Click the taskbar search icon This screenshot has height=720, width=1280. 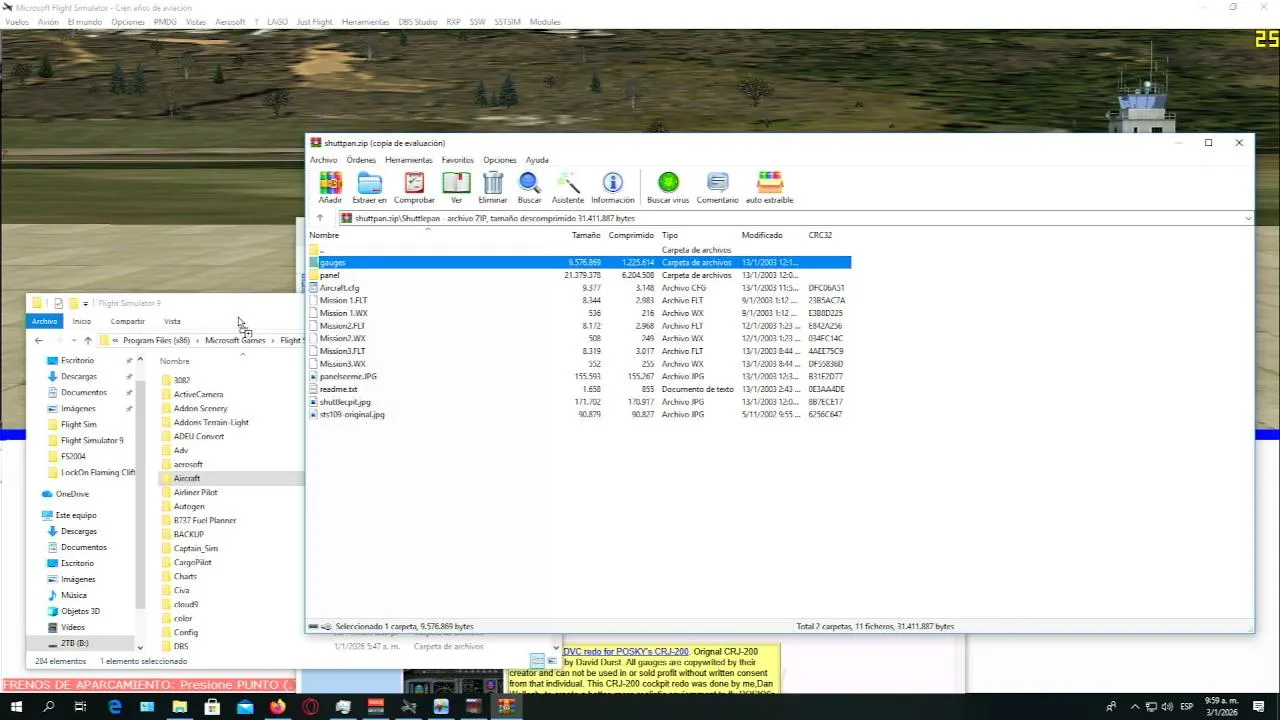point(48,707)
